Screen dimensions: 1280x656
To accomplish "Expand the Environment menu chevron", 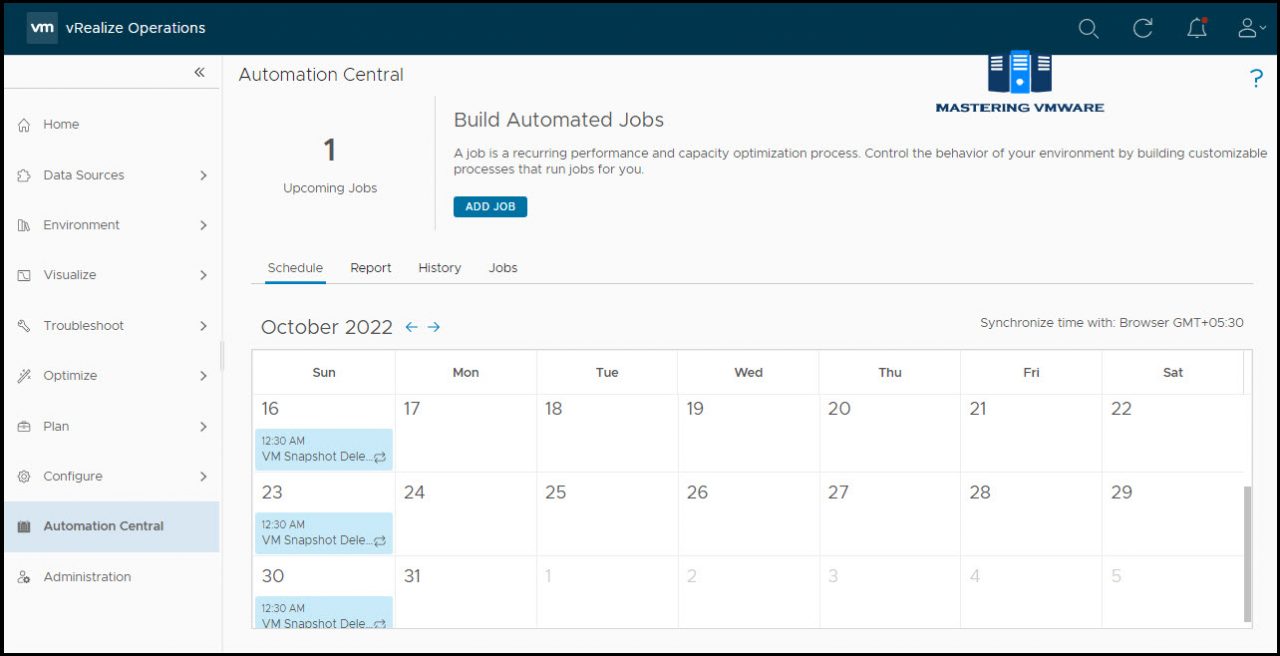I will point(203,225).
